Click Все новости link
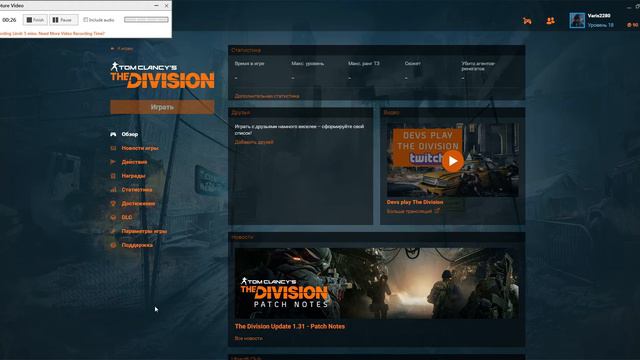Screen dimensions: 640x360 tap(248, 338)
